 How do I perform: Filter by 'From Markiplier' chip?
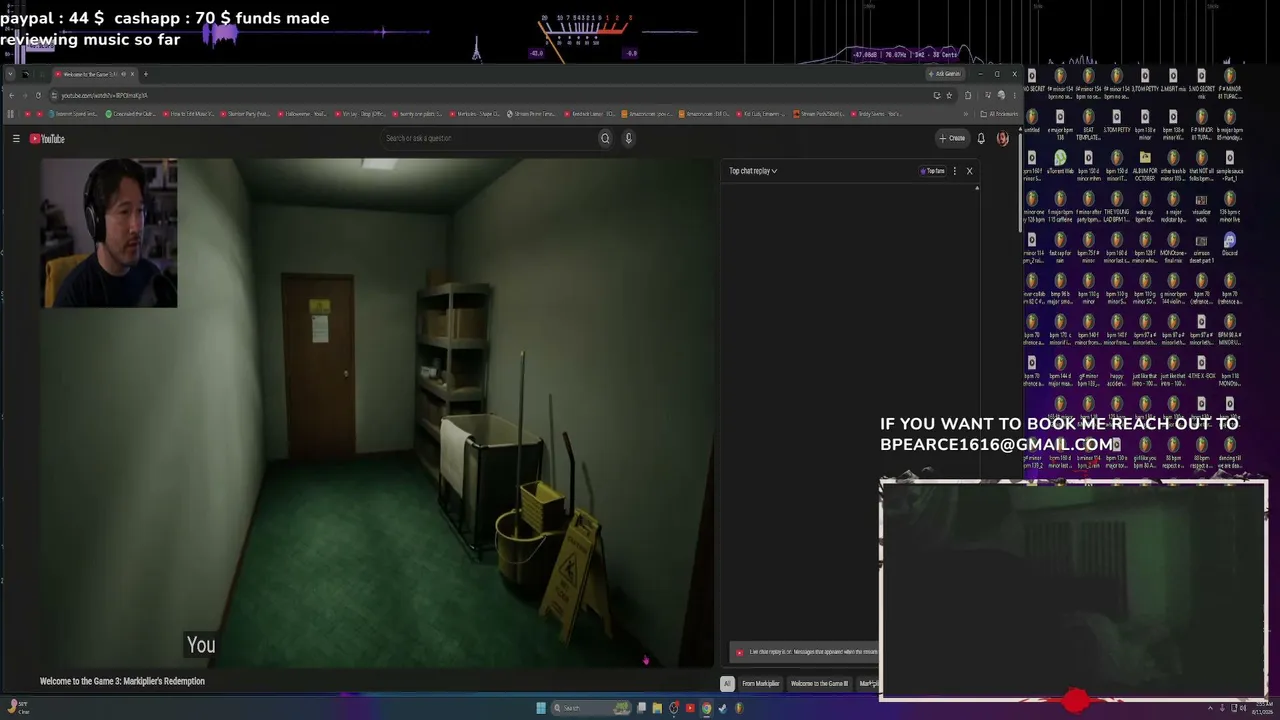pyautogui.click(x=760, y=684)
